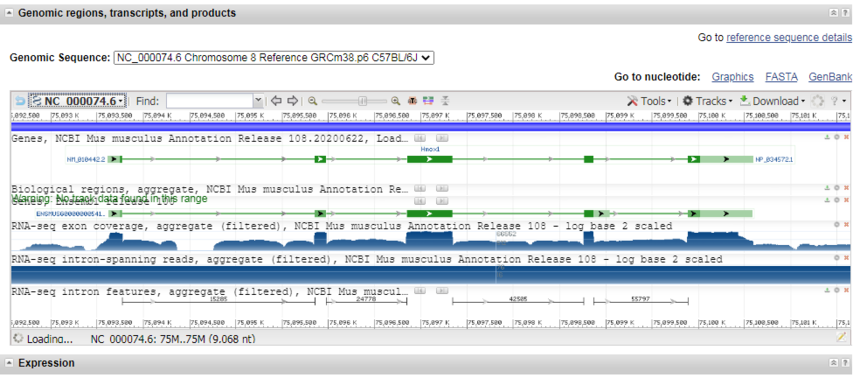Open settings gear of intron-spanning reads track
Screen dimensions: 860x378
pos(836,257)
